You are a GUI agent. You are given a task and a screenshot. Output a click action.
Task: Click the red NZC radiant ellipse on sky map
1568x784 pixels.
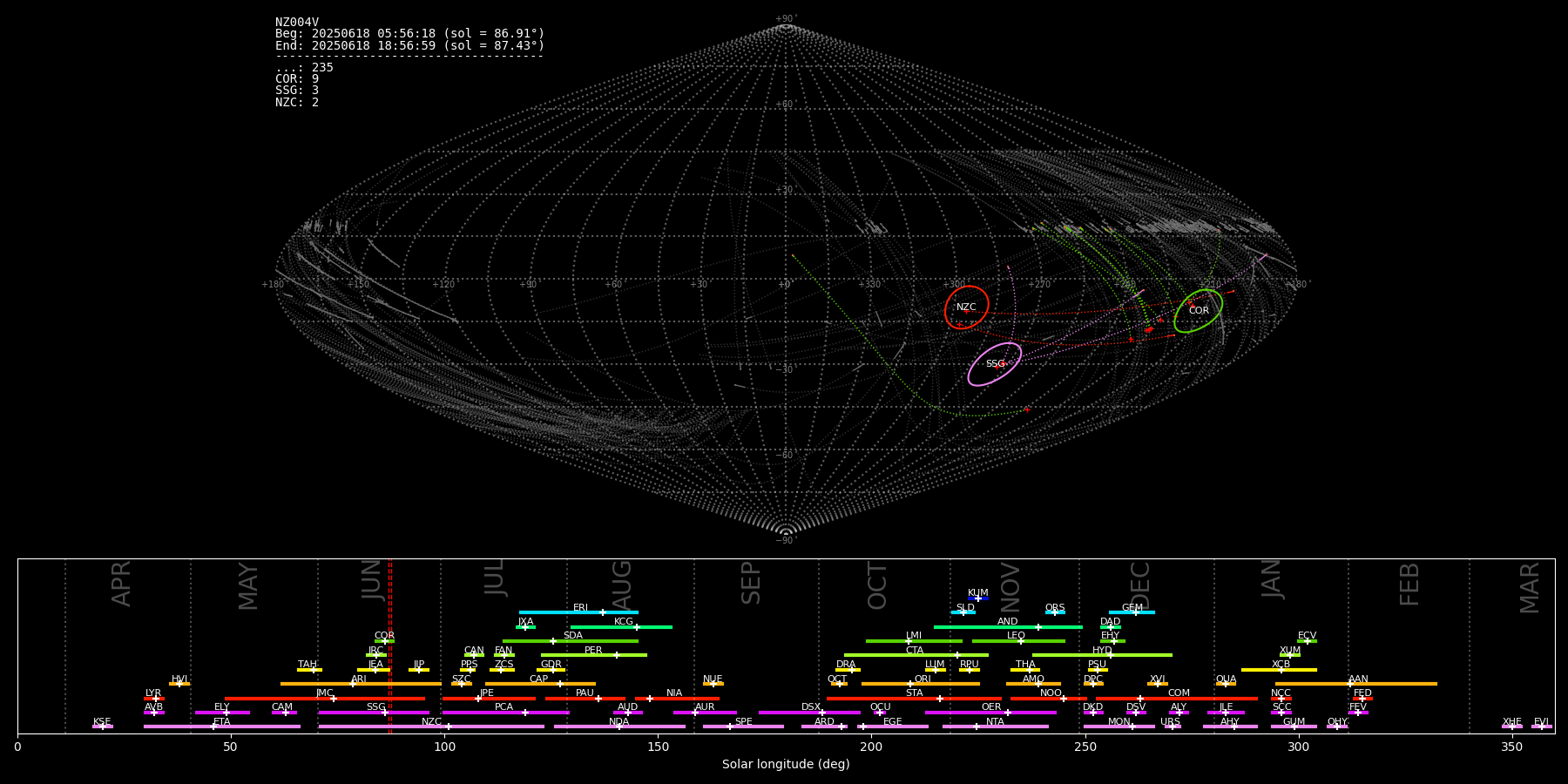click(967, 308)
